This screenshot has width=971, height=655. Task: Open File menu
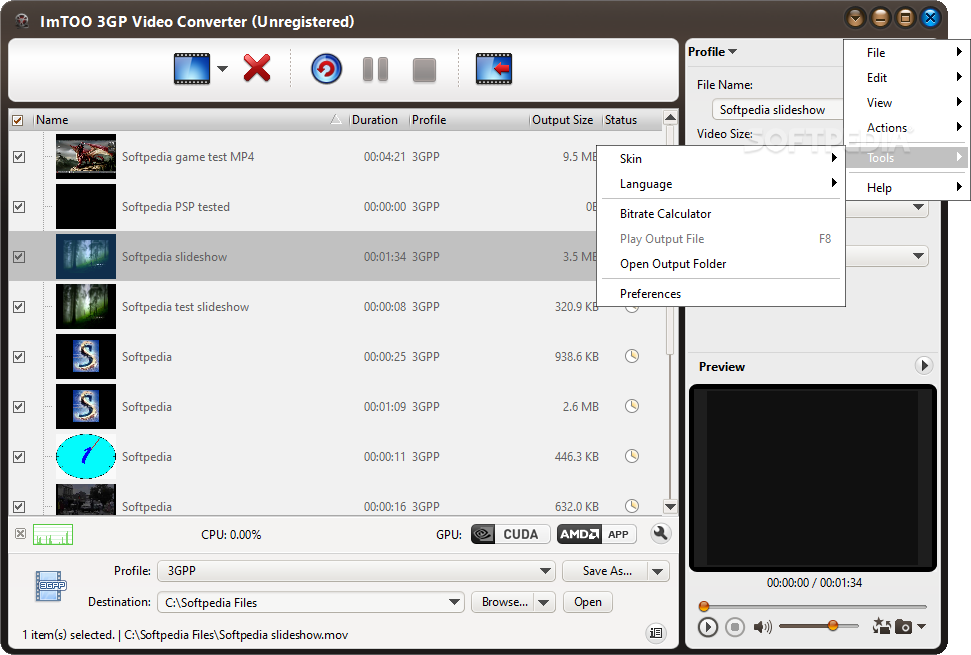[x=907, y=53]
